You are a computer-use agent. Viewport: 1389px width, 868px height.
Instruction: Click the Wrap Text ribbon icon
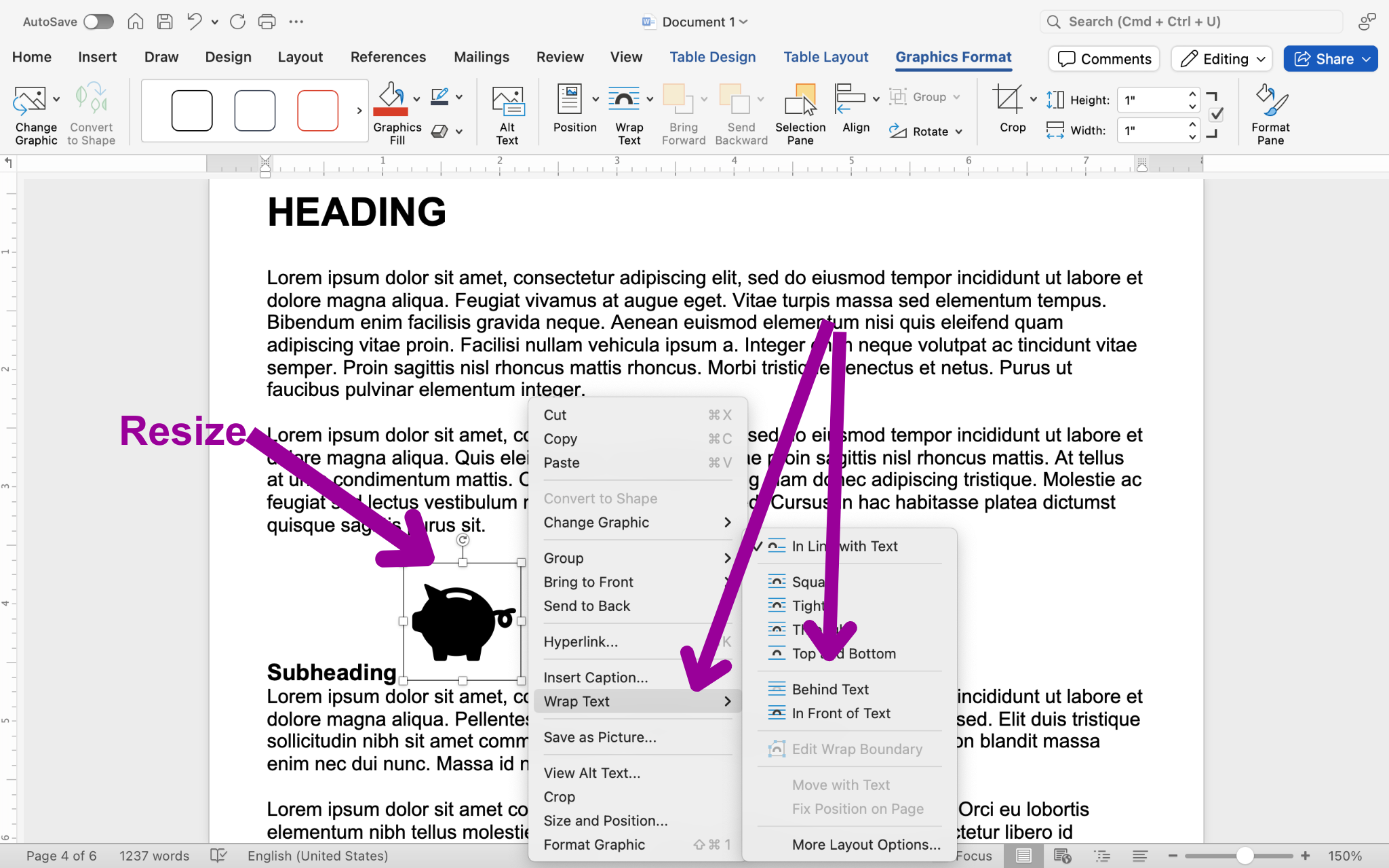pos(624,100)
